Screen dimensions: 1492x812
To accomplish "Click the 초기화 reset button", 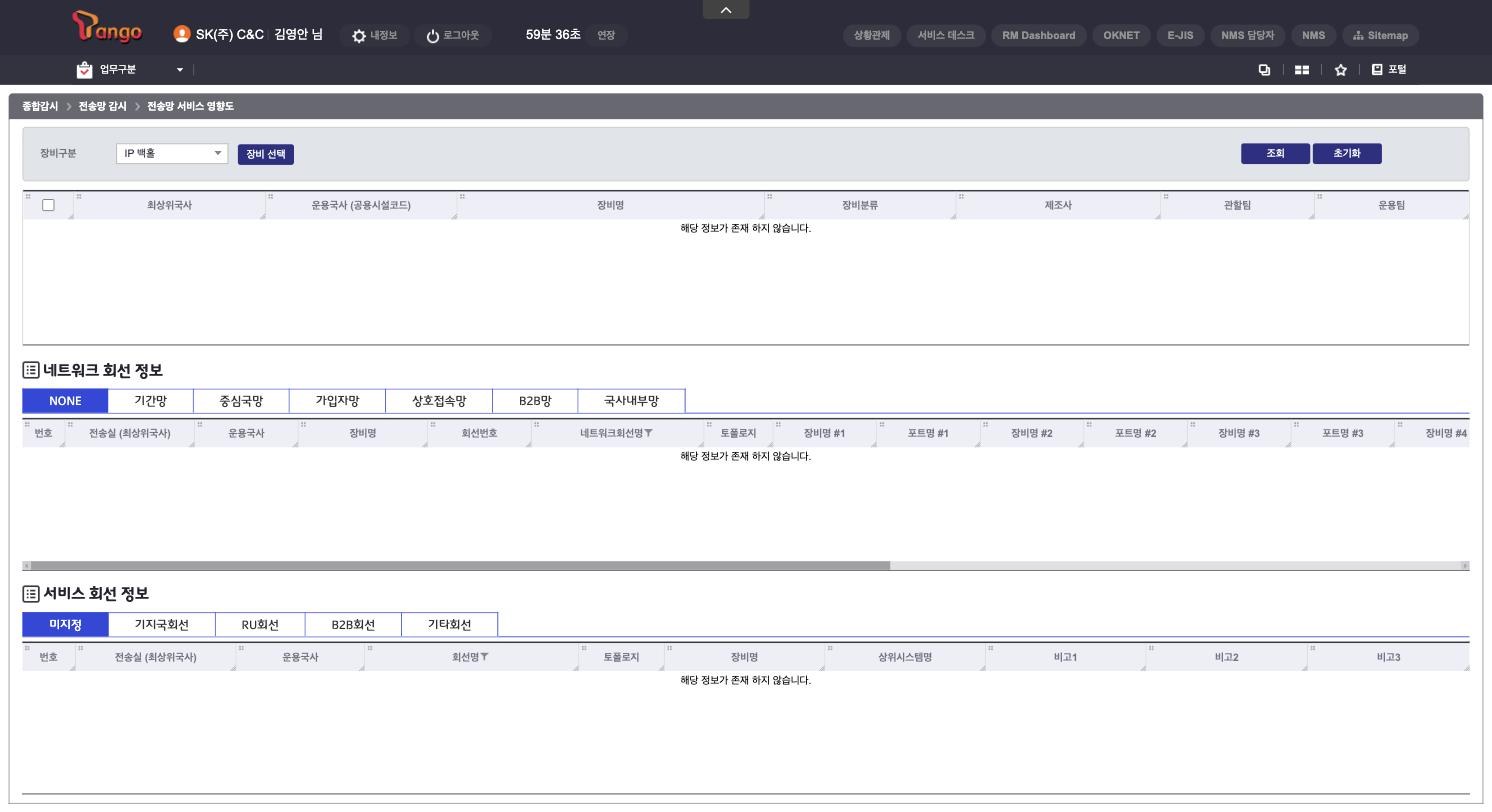I will coord(1347,154).
